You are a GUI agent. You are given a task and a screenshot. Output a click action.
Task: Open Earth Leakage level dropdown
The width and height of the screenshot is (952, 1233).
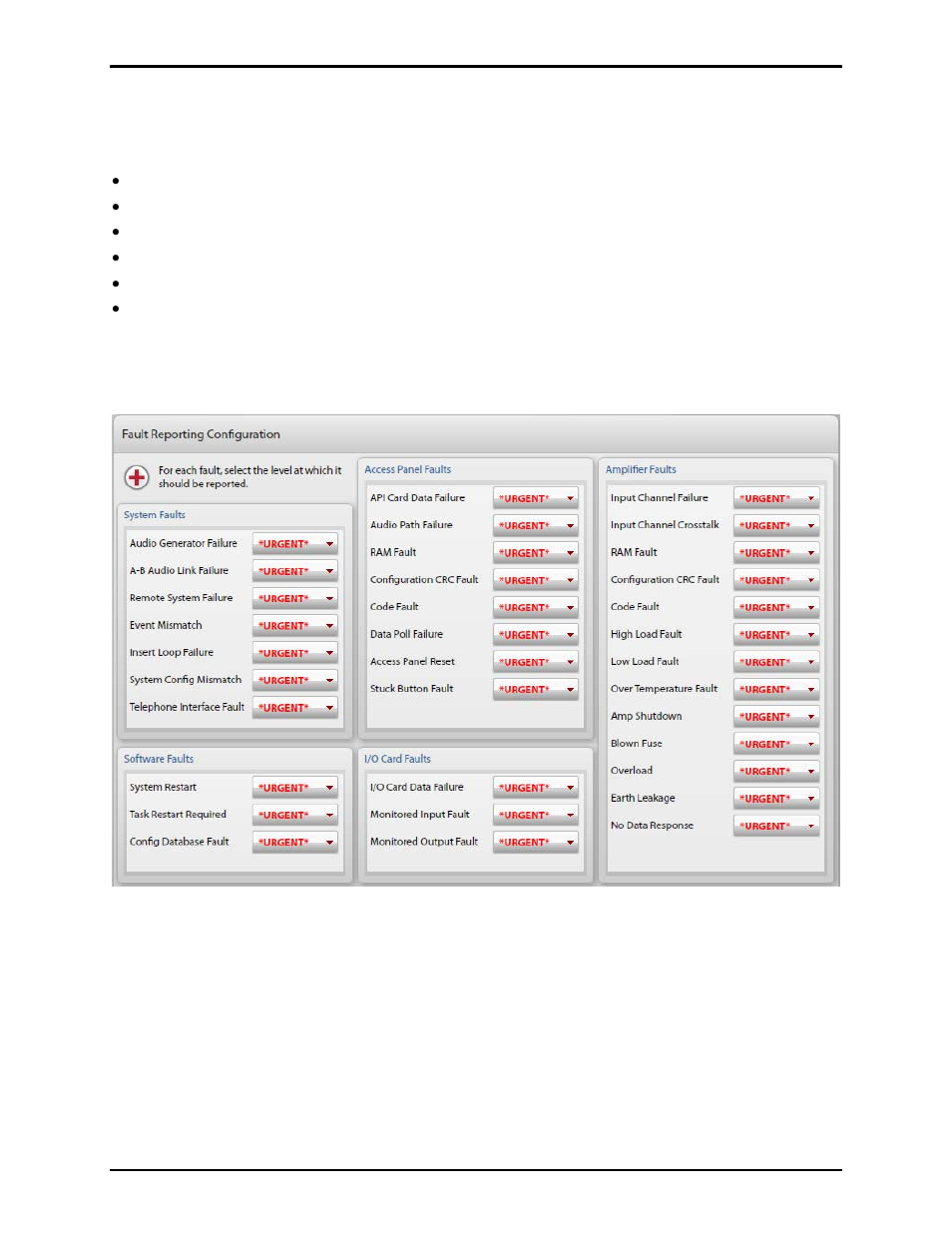[x=776, y=799]
